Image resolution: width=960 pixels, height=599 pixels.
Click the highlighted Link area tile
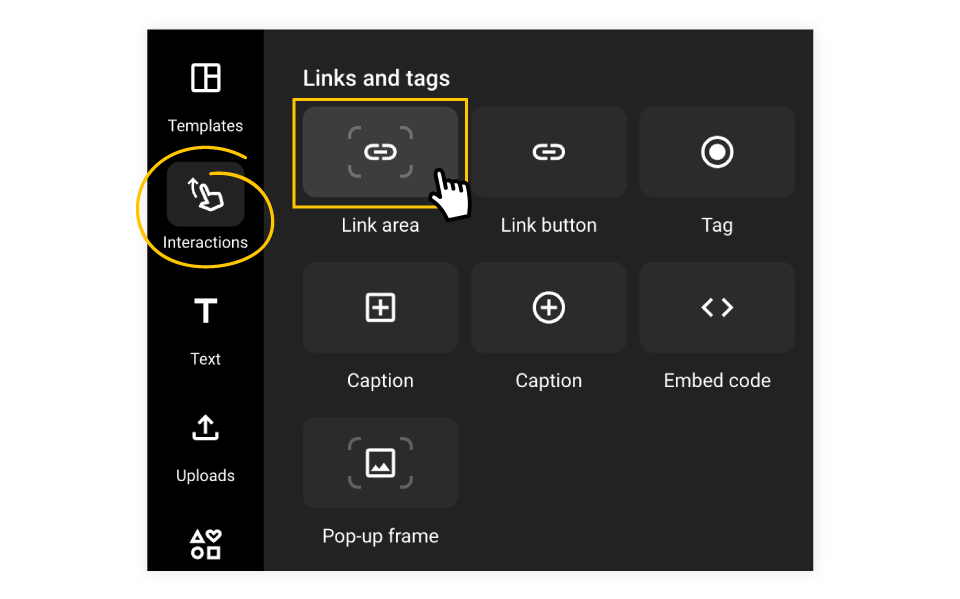pos(380,152)
